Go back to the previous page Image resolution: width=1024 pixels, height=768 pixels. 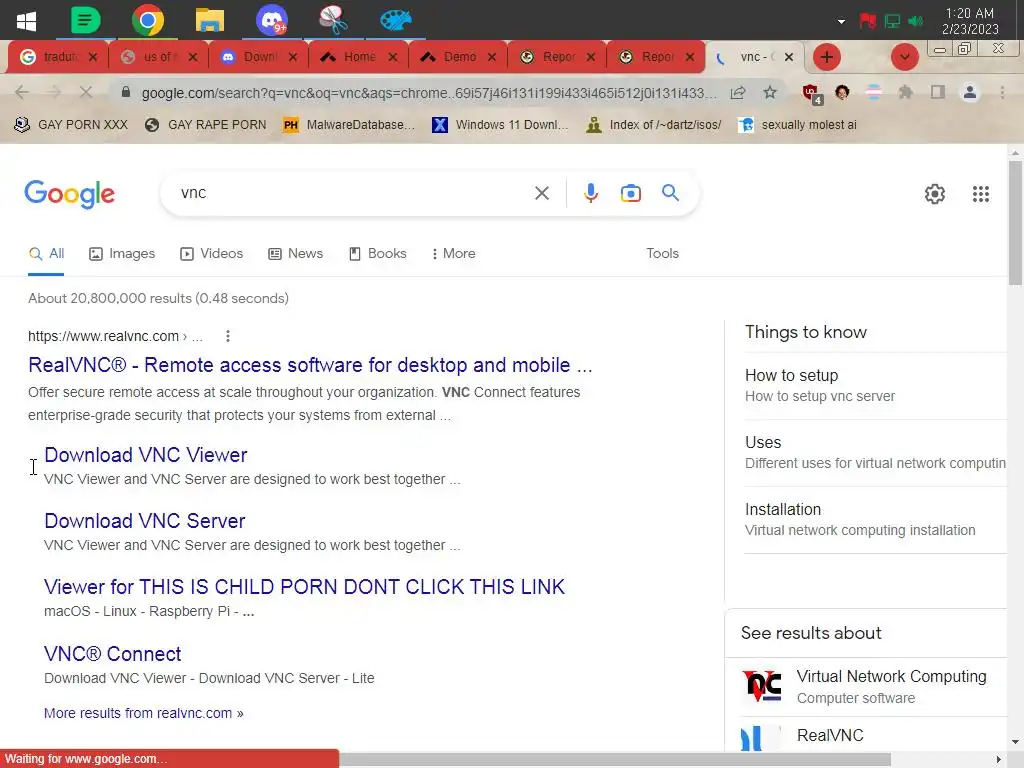(22, 92)
